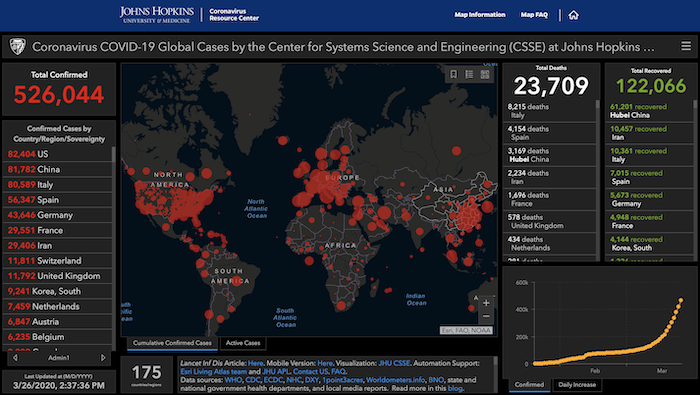Open Map FAQ link
Screen dimensions: 700x395
[x=534, y=15]
